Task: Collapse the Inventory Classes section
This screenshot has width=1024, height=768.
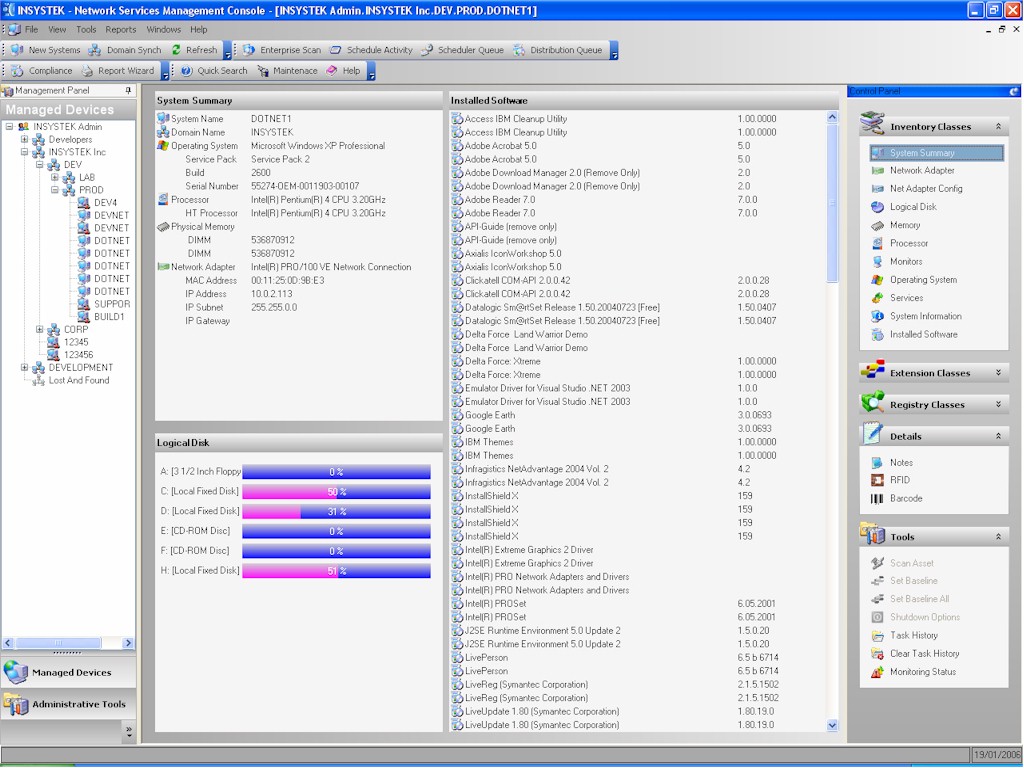Action: [997, 127]
